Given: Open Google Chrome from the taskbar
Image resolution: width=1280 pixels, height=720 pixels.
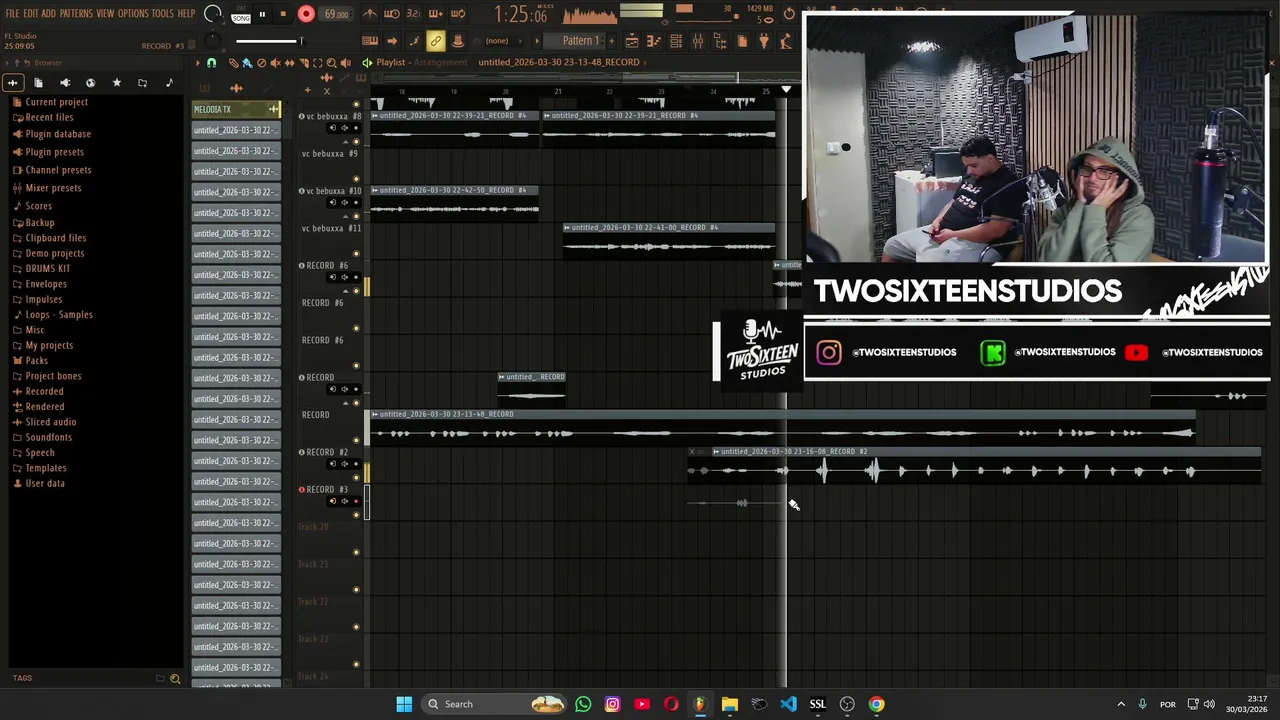Looking at the screenshot, I should pyautogui.click(x=876, y=704).
